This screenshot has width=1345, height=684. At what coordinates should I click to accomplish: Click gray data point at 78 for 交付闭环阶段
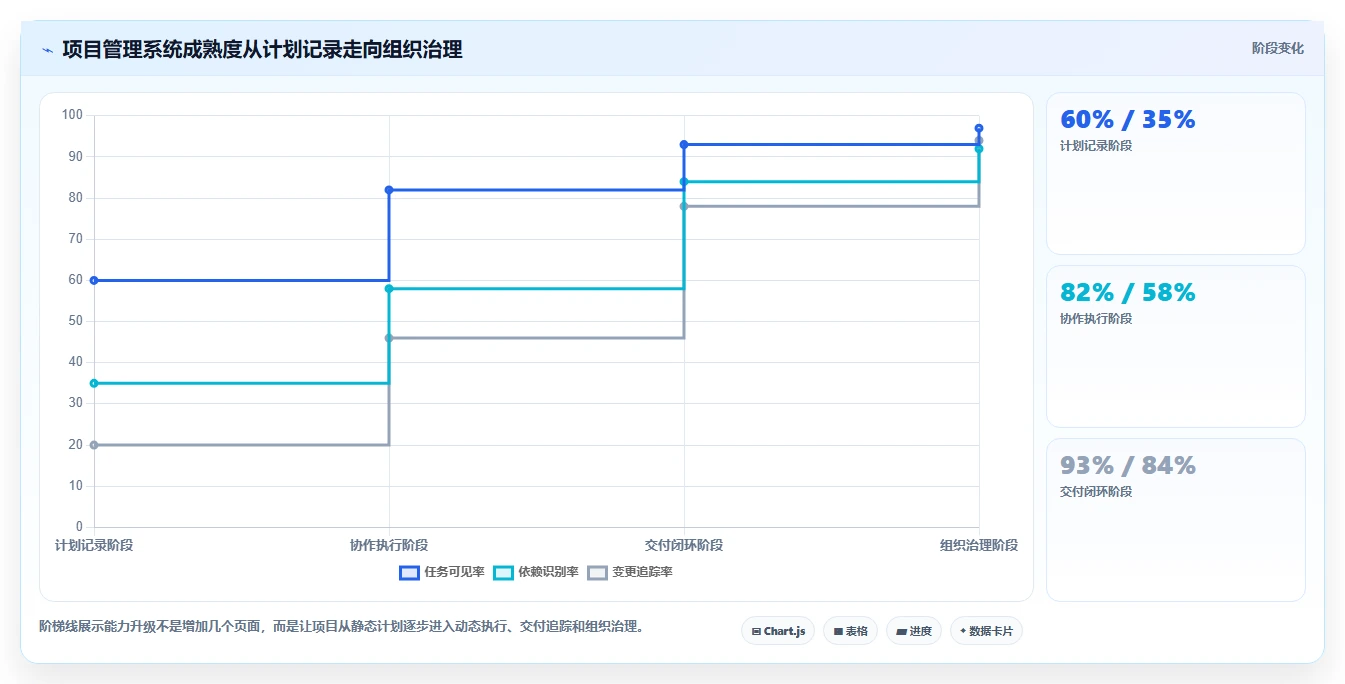pyautogui.click(x=684, y=206)
